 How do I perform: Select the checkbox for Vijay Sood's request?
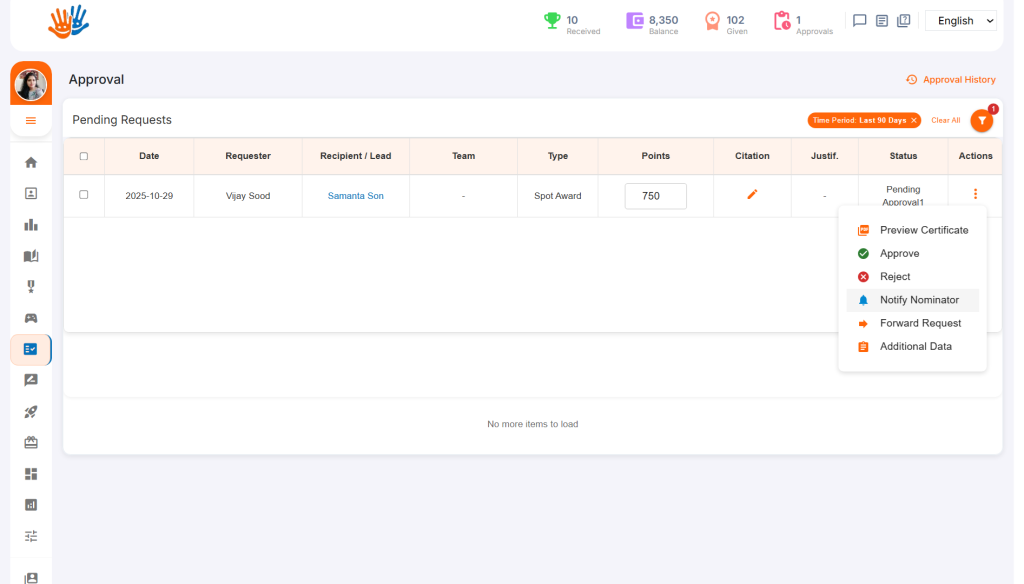(x=84, y=195)
